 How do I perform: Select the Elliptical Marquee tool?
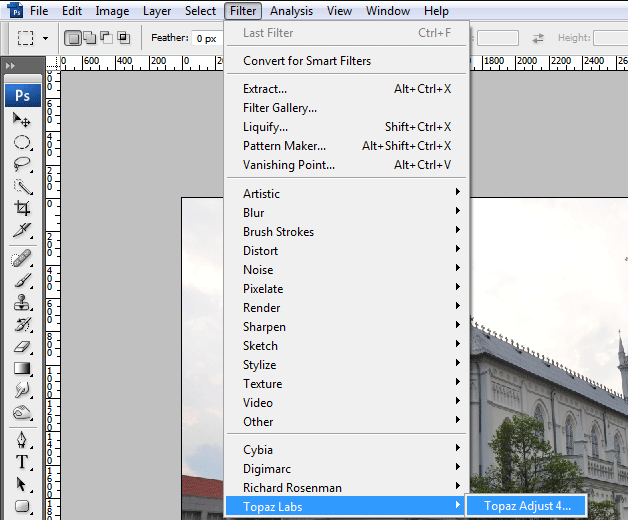(22, 142)
